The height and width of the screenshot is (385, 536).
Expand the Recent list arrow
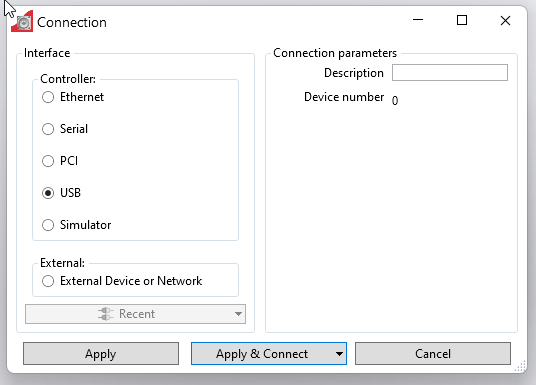coord(238,314)
